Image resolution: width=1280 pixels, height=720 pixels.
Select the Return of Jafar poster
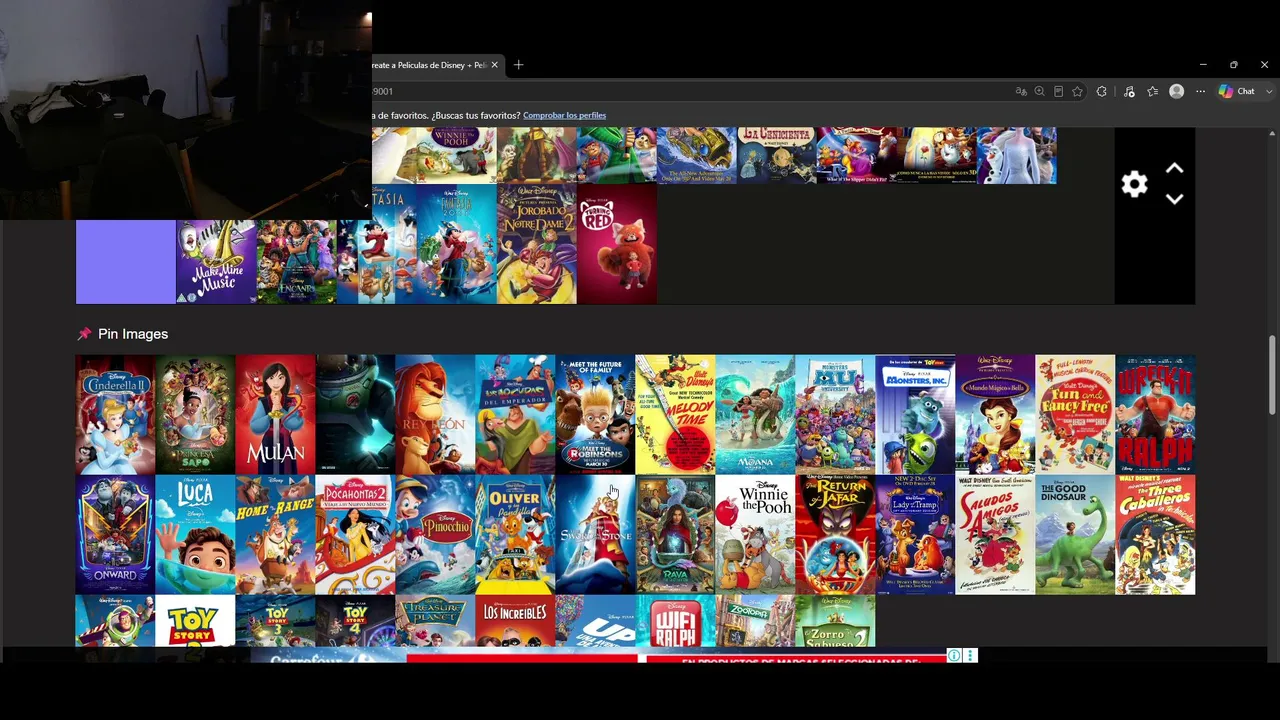tap(835, 535)
